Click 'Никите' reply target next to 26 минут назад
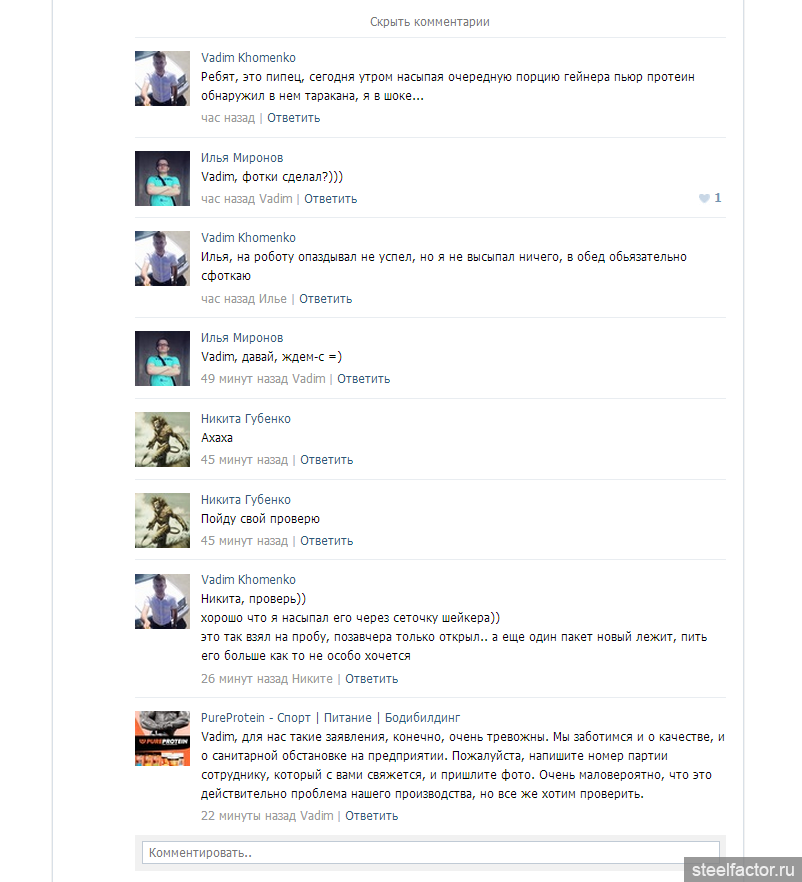The width and height of the screenshot is (802, 882). tap(312, 679)
